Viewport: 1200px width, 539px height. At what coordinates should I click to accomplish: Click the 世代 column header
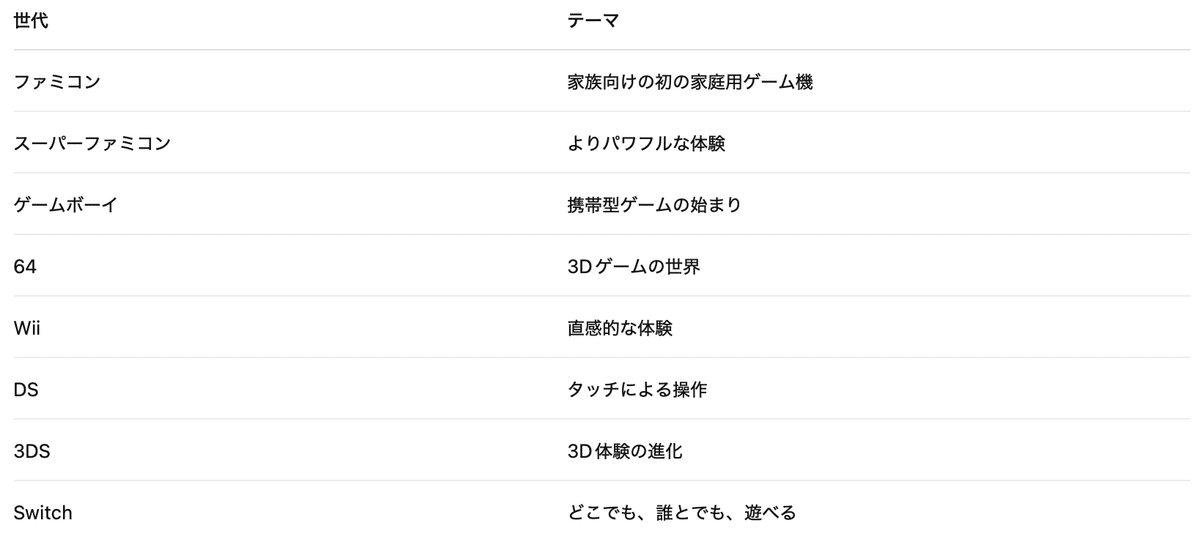pos(31,21)
